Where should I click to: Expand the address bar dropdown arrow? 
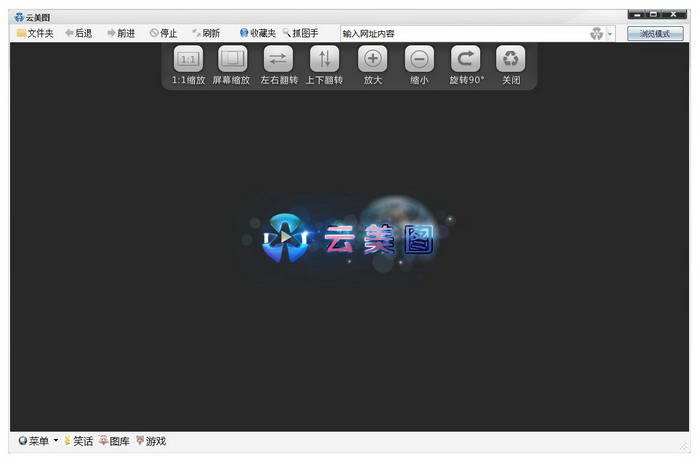point(610,34)
